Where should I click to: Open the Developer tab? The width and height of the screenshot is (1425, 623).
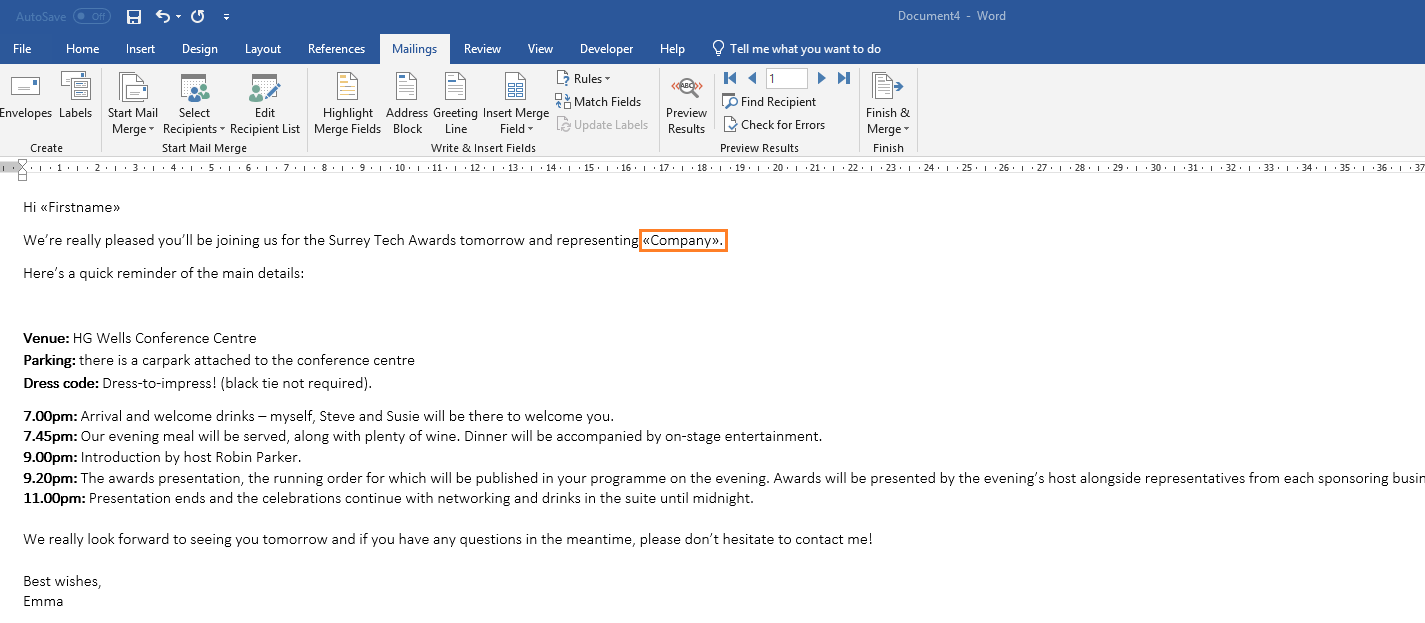606,48
